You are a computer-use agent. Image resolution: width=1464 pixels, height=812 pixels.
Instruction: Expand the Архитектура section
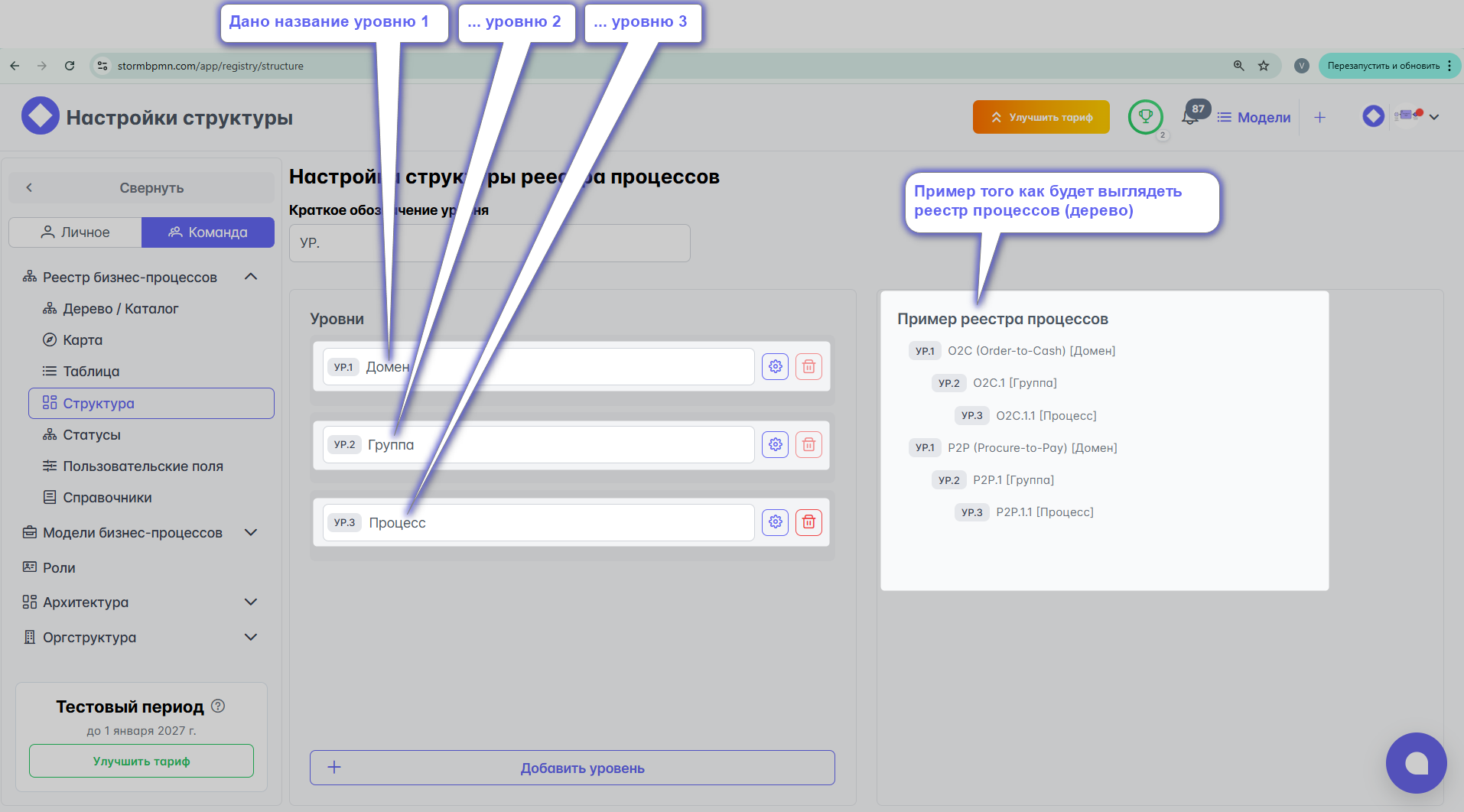(x=251, y=603)
